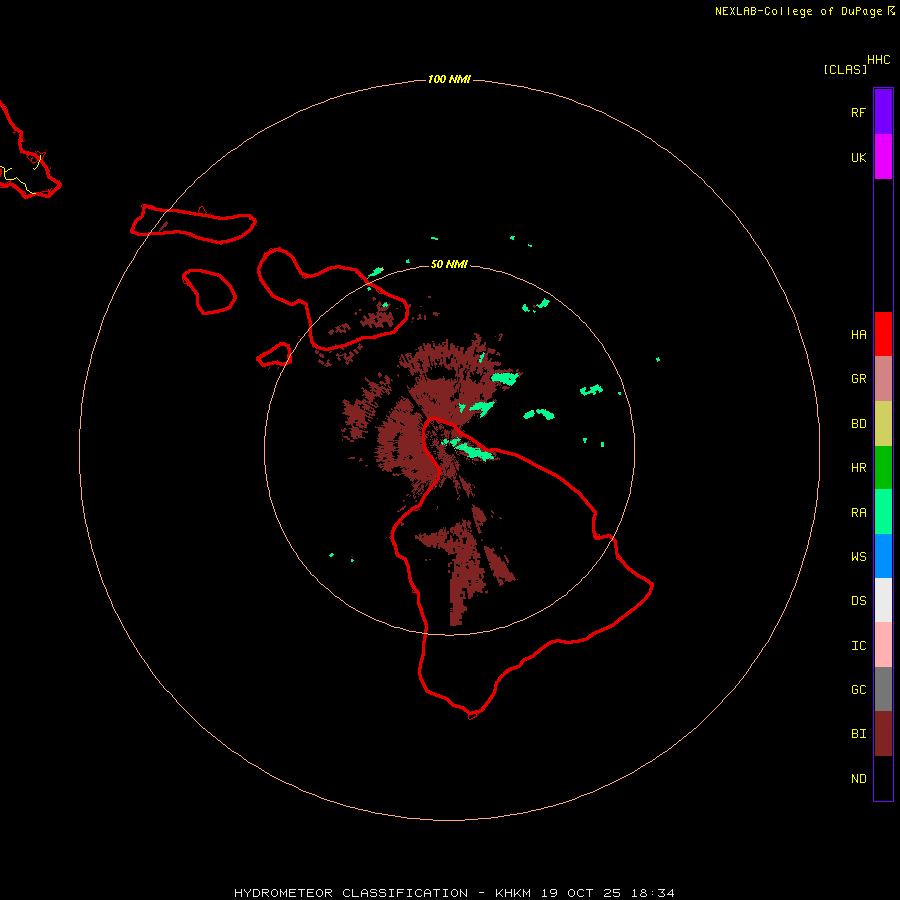Click the IC legend label
The height and width of the screenshot is (900, 900).
pyautogui.click(x=858, y=645)
